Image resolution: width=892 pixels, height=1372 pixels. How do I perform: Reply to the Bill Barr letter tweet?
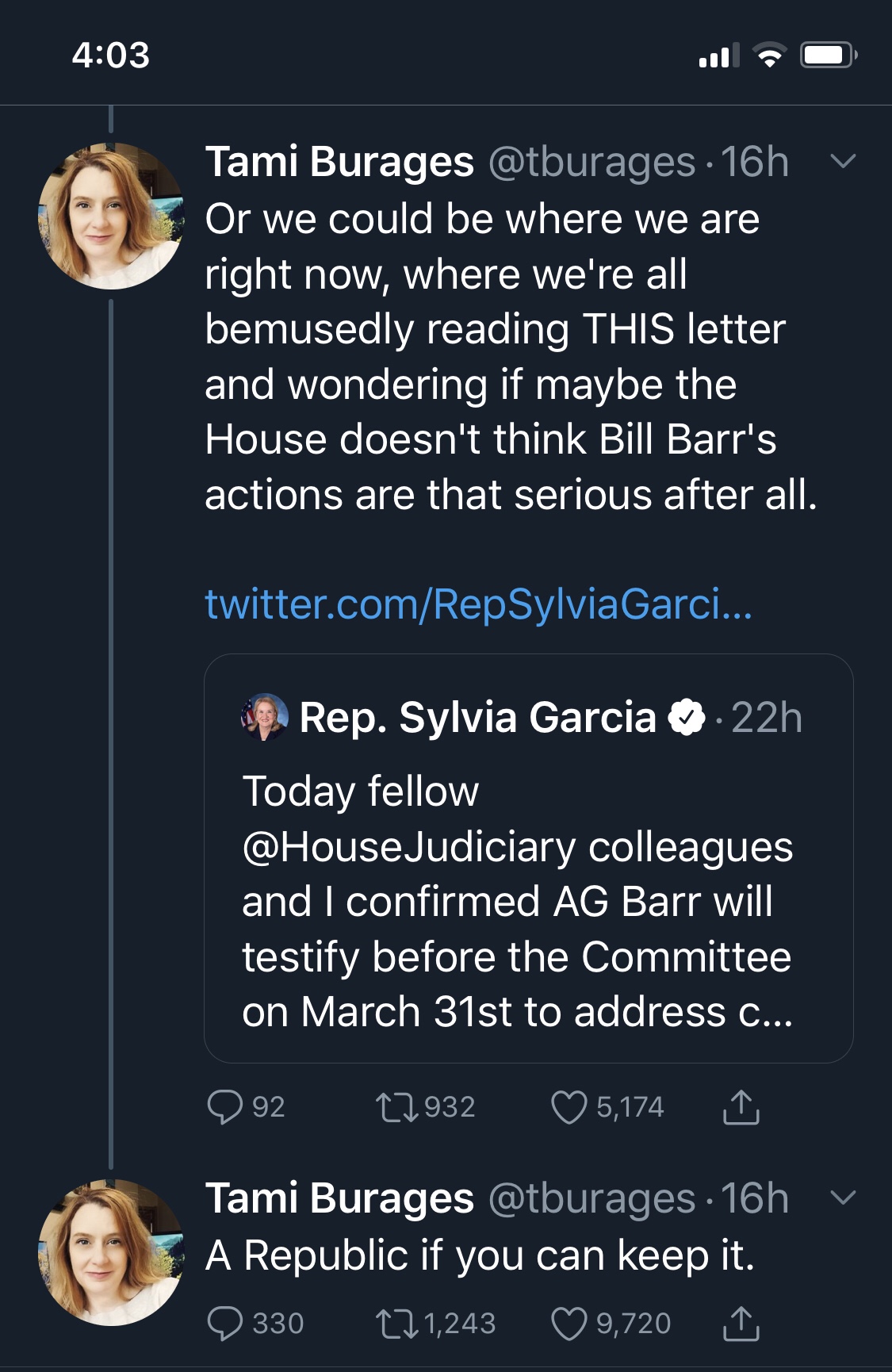tap(225, 1107)
